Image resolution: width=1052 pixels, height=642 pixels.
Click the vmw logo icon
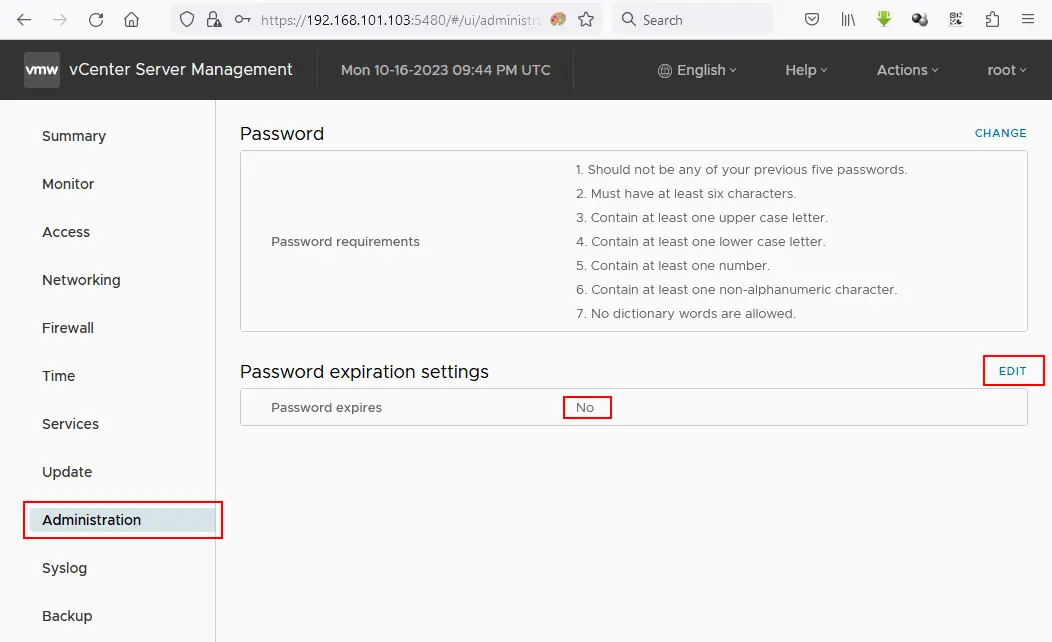point(40,69)
